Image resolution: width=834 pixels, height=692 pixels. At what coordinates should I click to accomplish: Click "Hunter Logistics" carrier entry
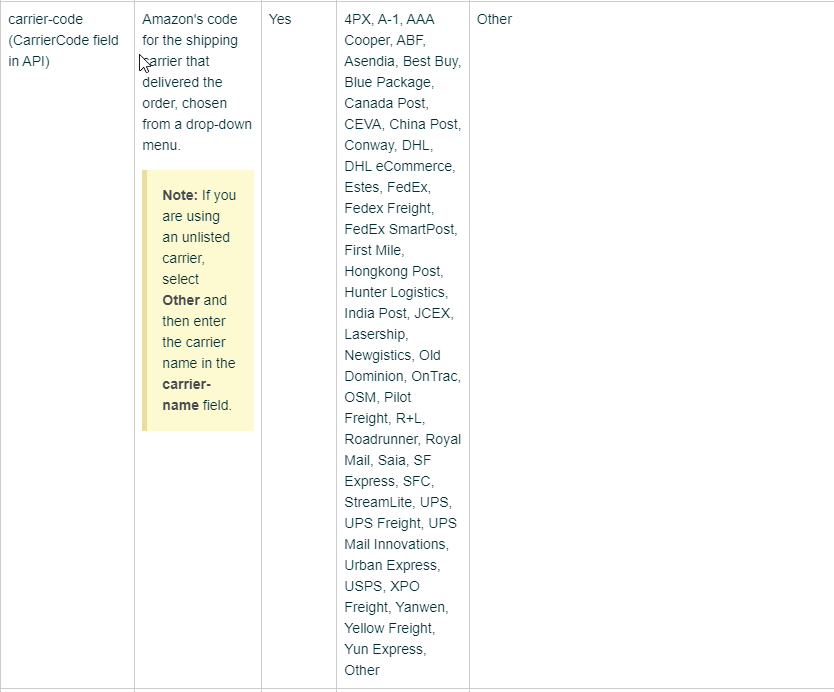395,292
